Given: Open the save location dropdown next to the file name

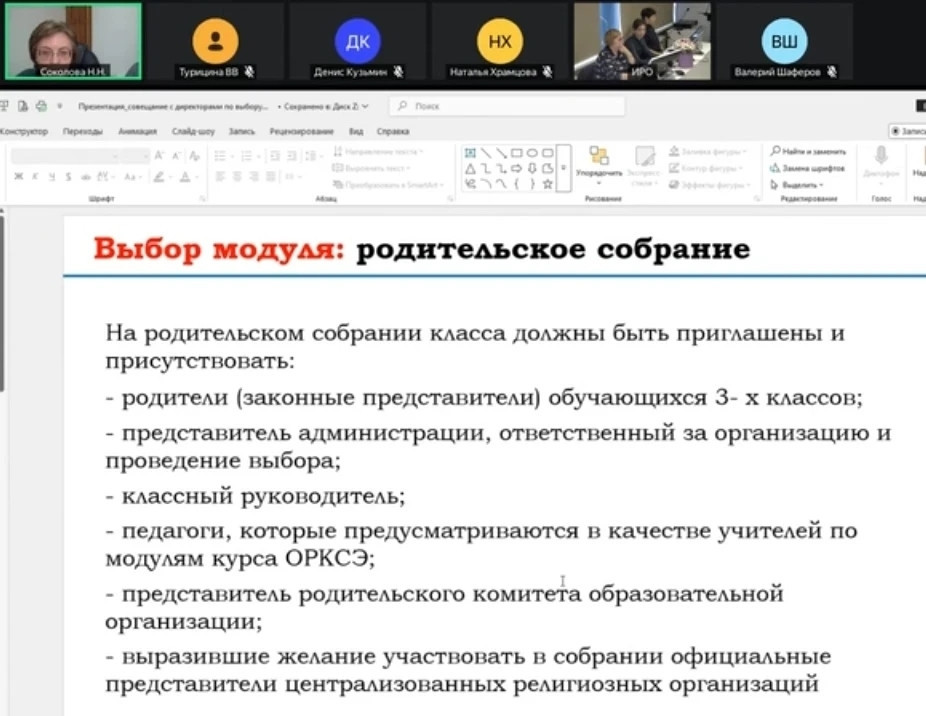Looking at the screenshot, I should pos(365,105).
